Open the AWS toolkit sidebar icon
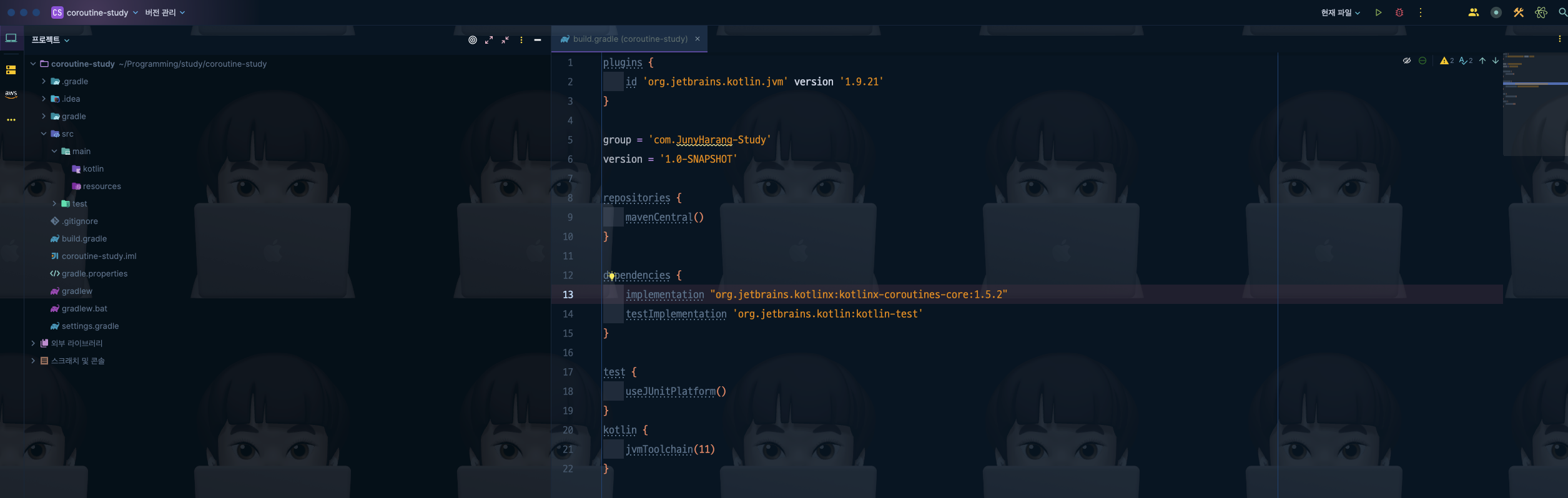The image size is (1568, 498). point(11,94)
